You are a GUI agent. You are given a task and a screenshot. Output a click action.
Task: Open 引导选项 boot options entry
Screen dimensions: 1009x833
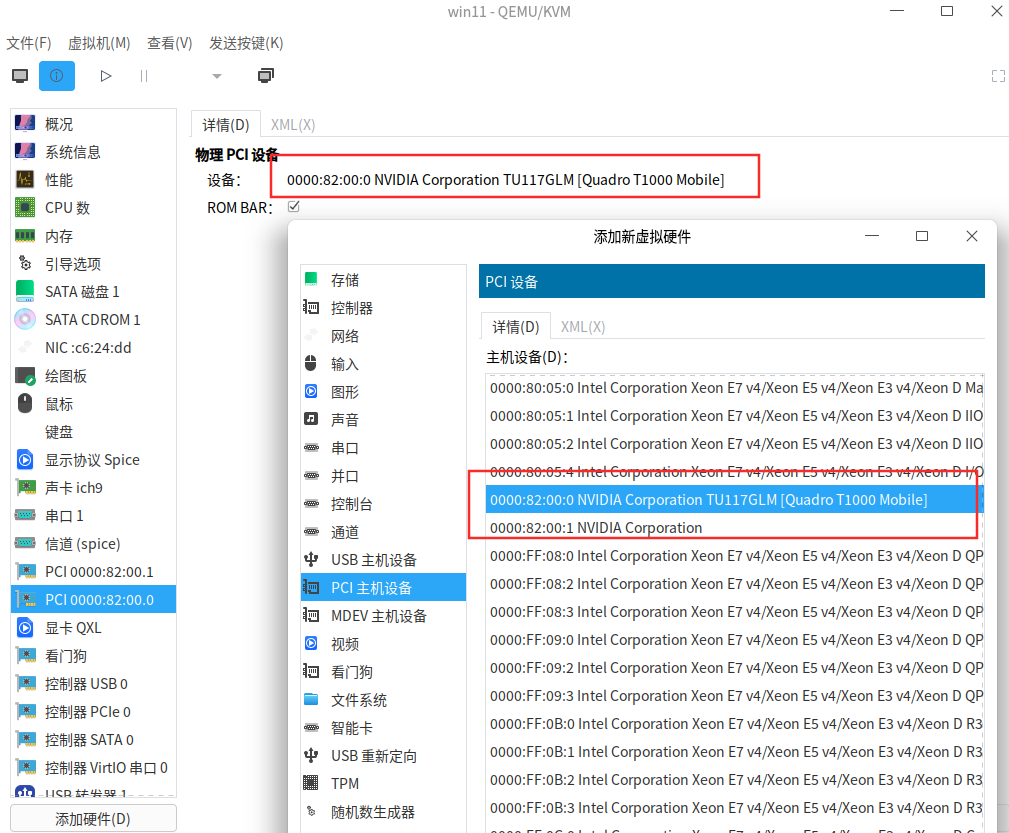[x=93, y=264]
